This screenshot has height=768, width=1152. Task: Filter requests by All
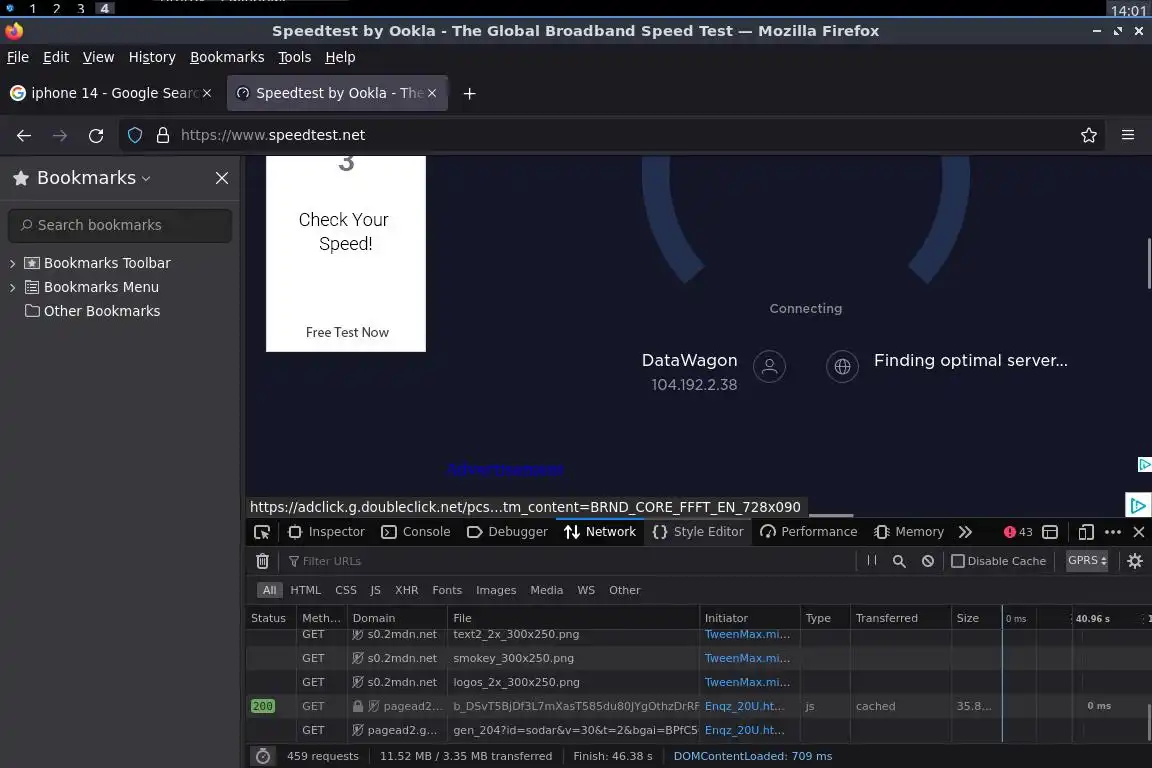[x=270, y=590]
